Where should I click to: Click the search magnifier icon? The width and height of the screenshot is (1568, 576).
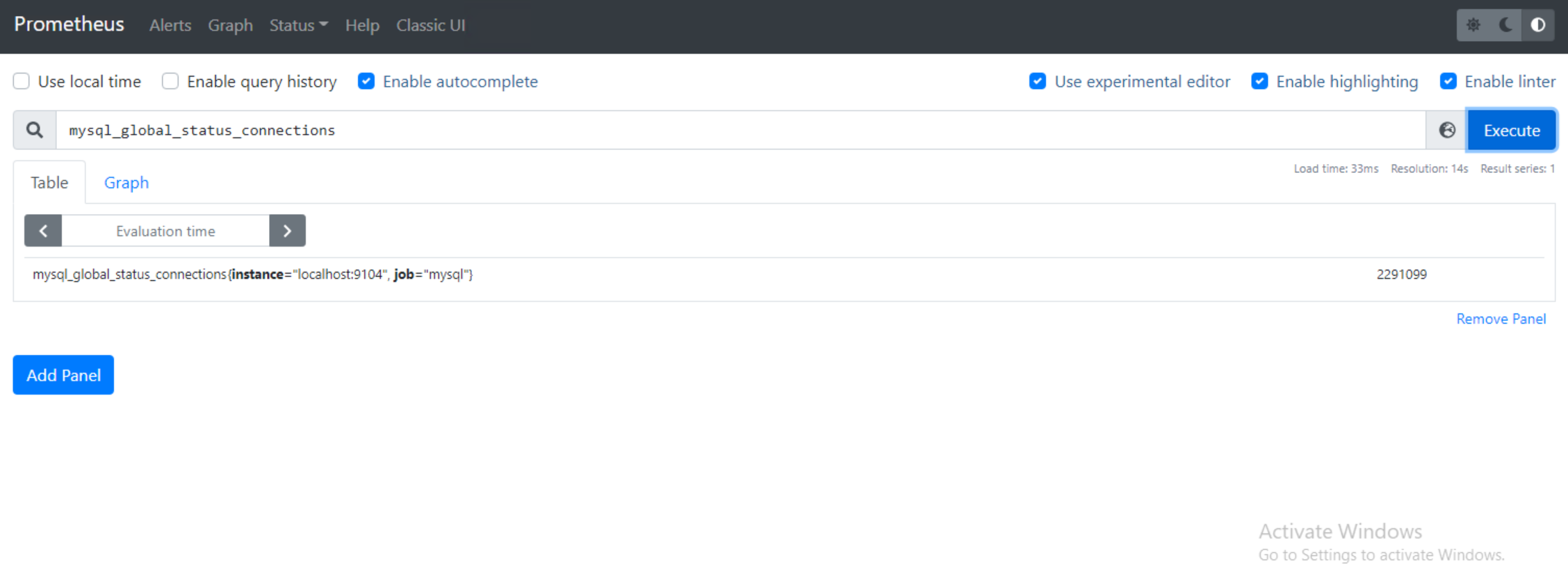click(x=35, y=131)
